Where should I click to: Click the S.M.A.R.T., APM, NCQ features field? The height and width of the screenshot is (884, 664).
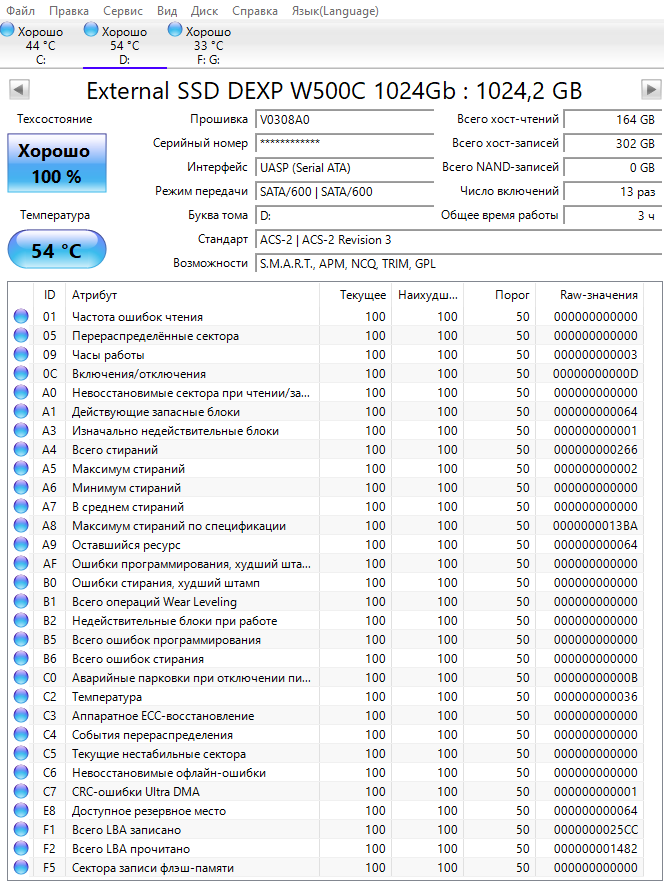tap(458, 264)
